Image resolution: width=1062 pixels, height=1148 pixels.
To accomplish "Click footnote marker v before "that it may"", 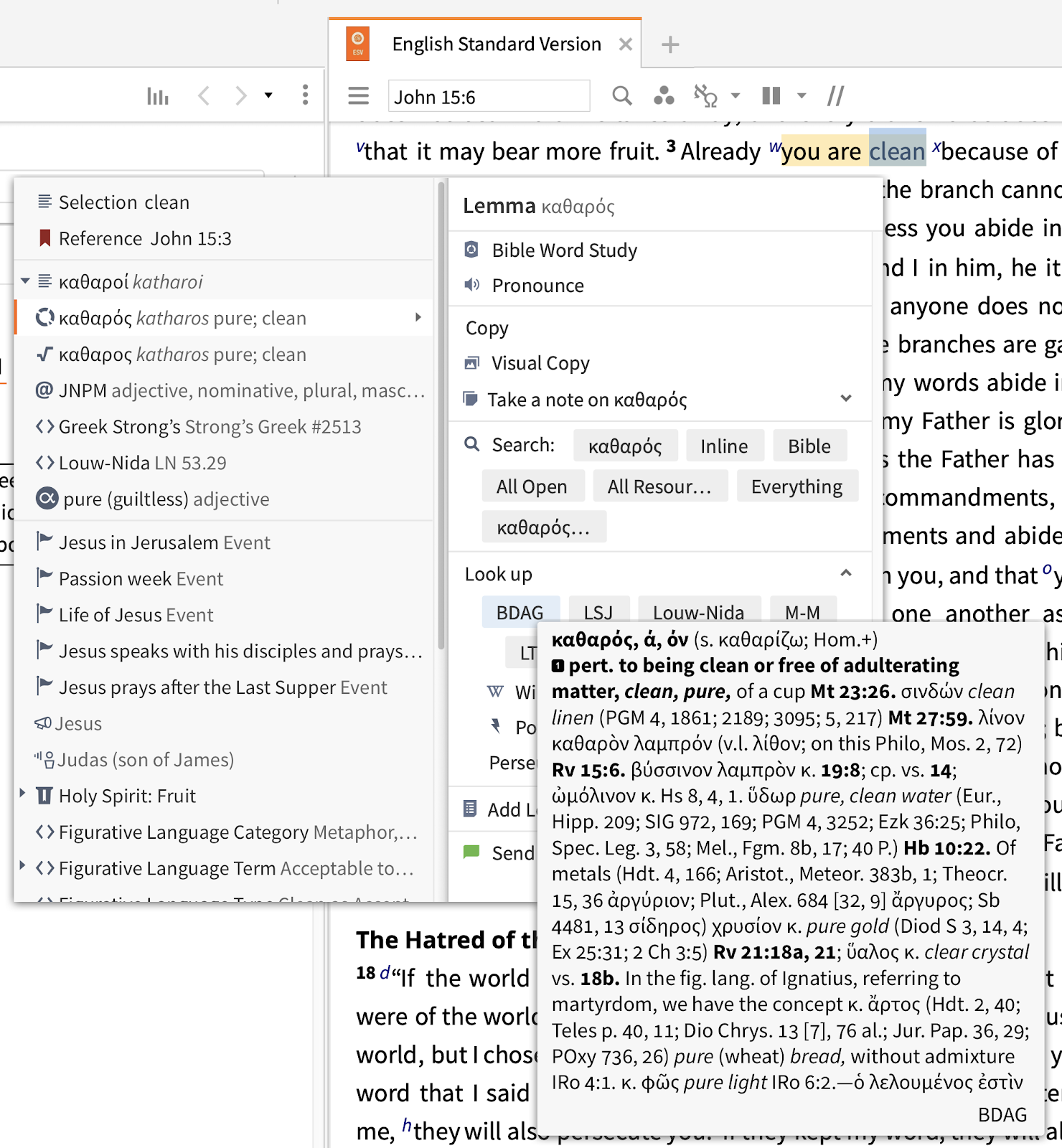I will coord(360,148).
